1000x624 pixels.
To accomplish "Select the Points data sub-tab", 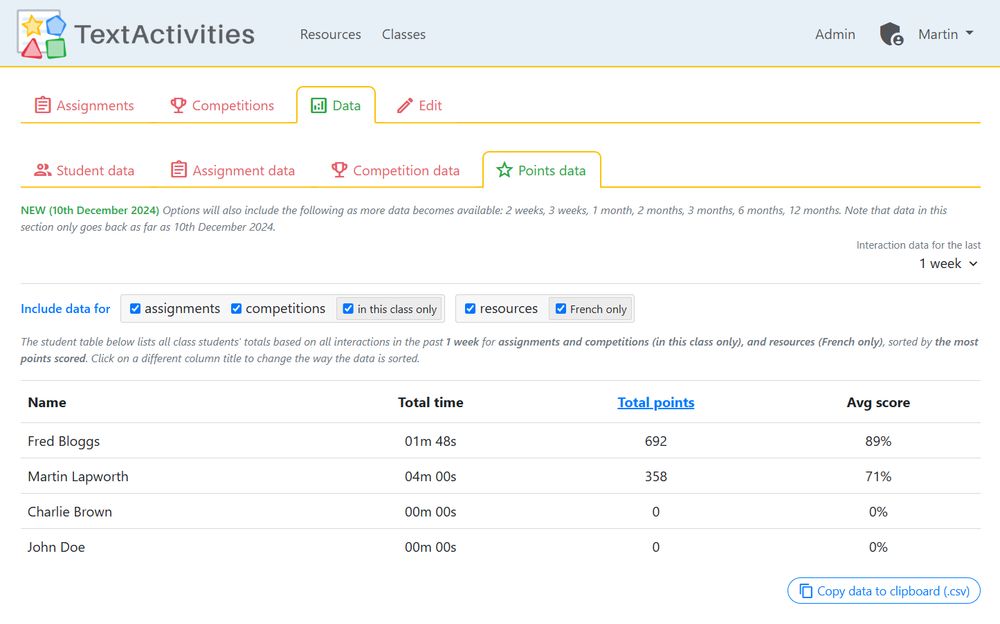I will (x=541, y=170).
